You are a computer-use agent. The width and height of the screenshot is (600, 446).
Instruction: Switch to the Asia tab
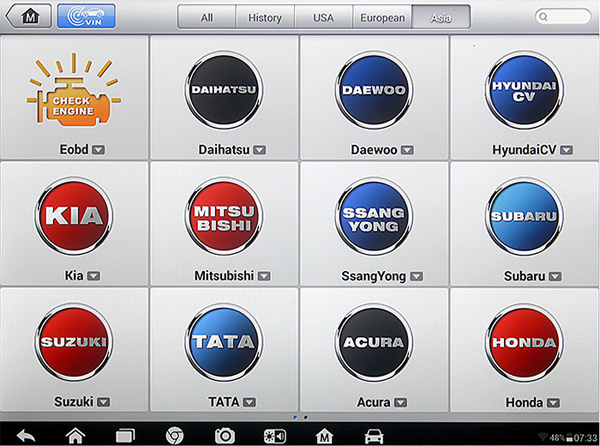pyautogui.click(x=441, y=17)
